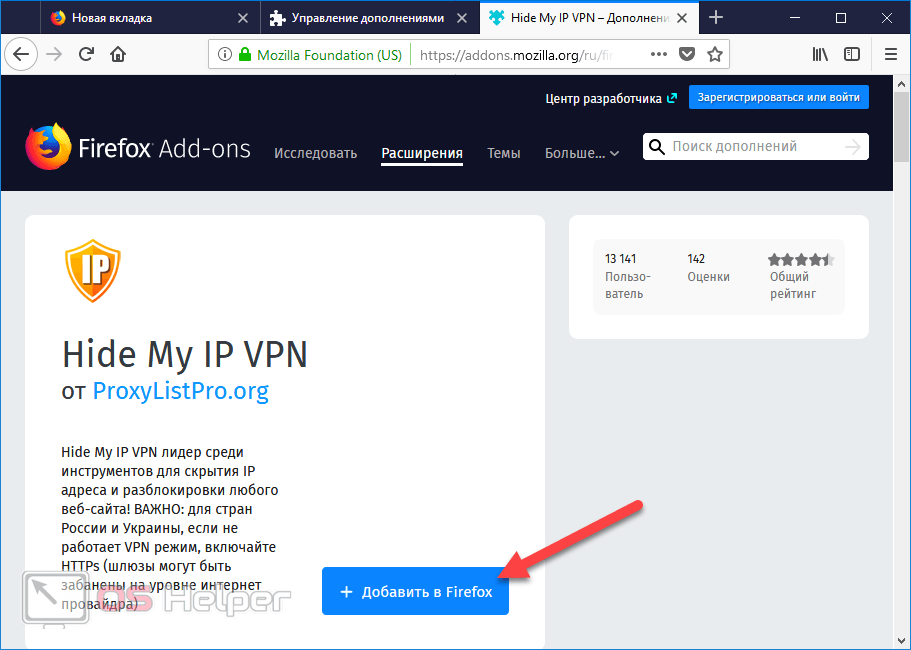911x650 pixels.
Task: Open the ProxyListPro.org author link
Action: 180,390
